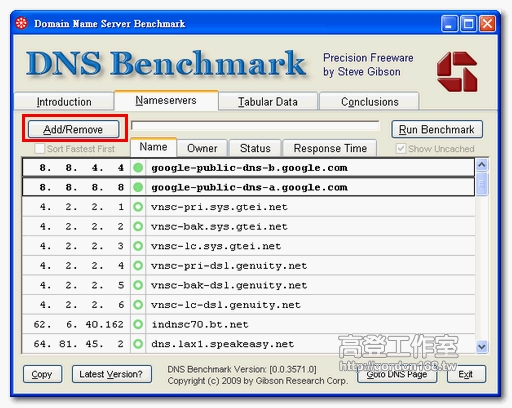The width and height of the screenshot is (512, 408).
Task: Open the Tabular Data tab
Action: (x=268, y=102)
